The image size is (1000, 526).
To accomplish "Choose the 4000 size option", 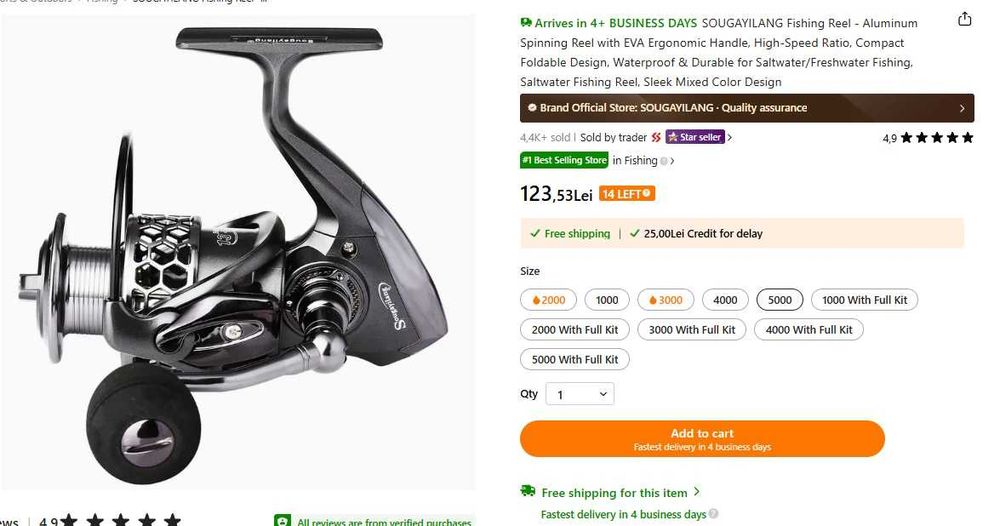I will click(x=725, y=300).
